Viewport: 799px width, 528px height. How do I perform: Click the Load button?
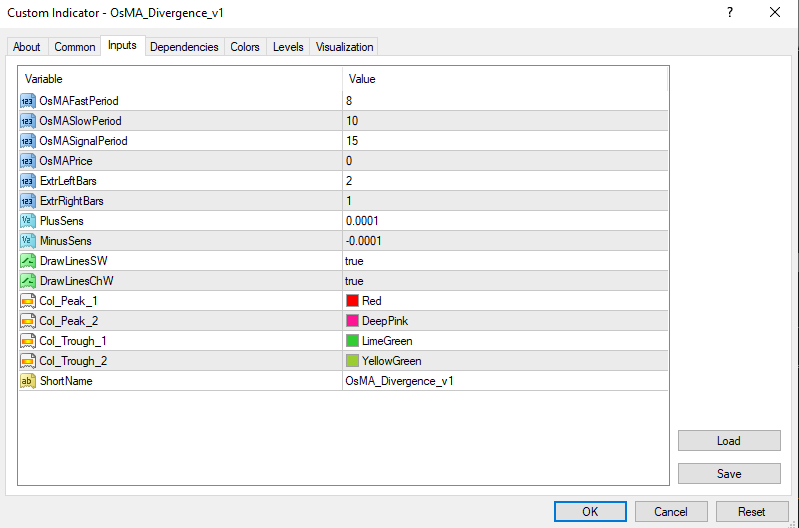pos(729,441)
